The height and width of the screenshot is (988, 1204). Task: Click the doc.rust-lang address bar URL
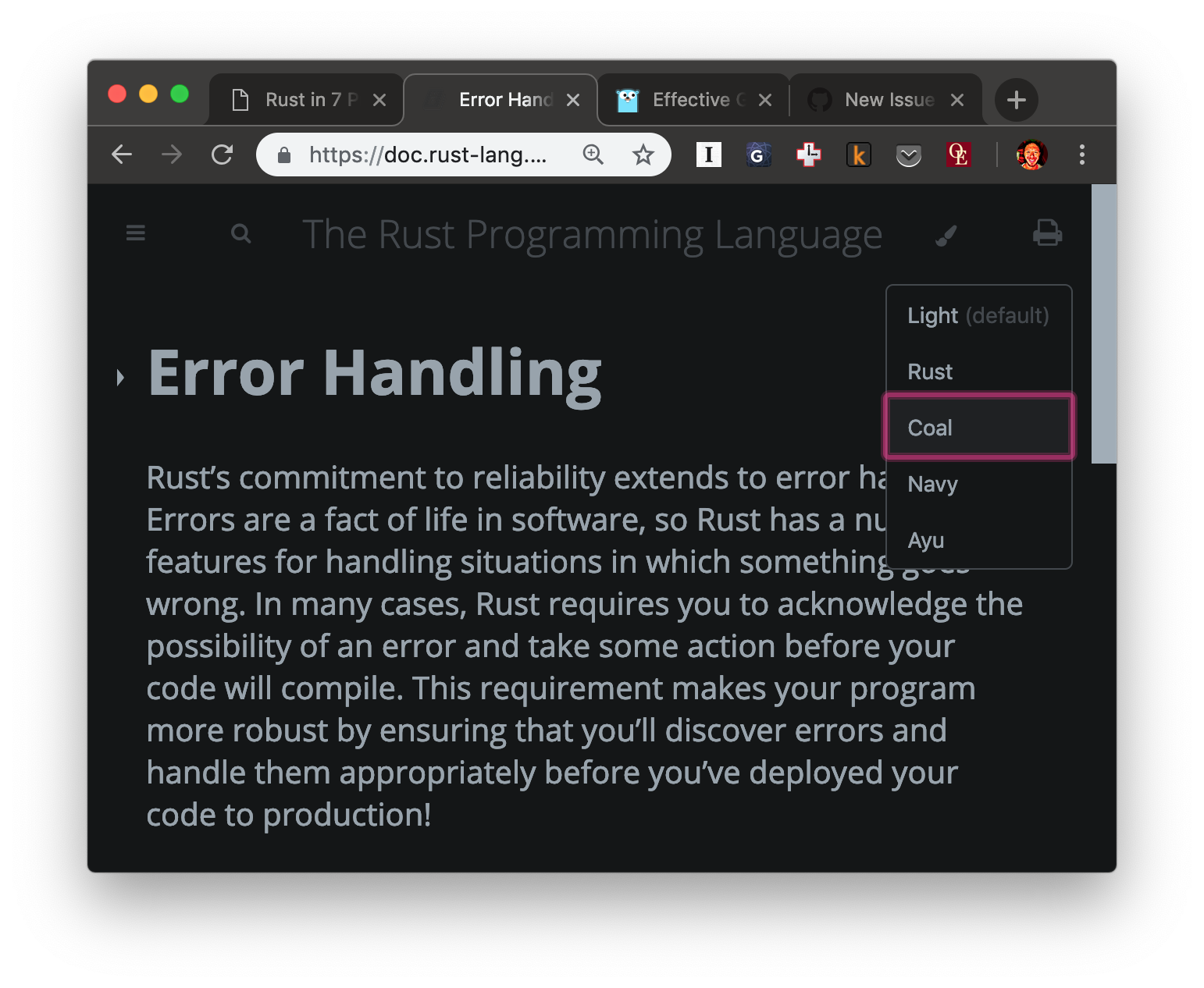tap(428, 155)
